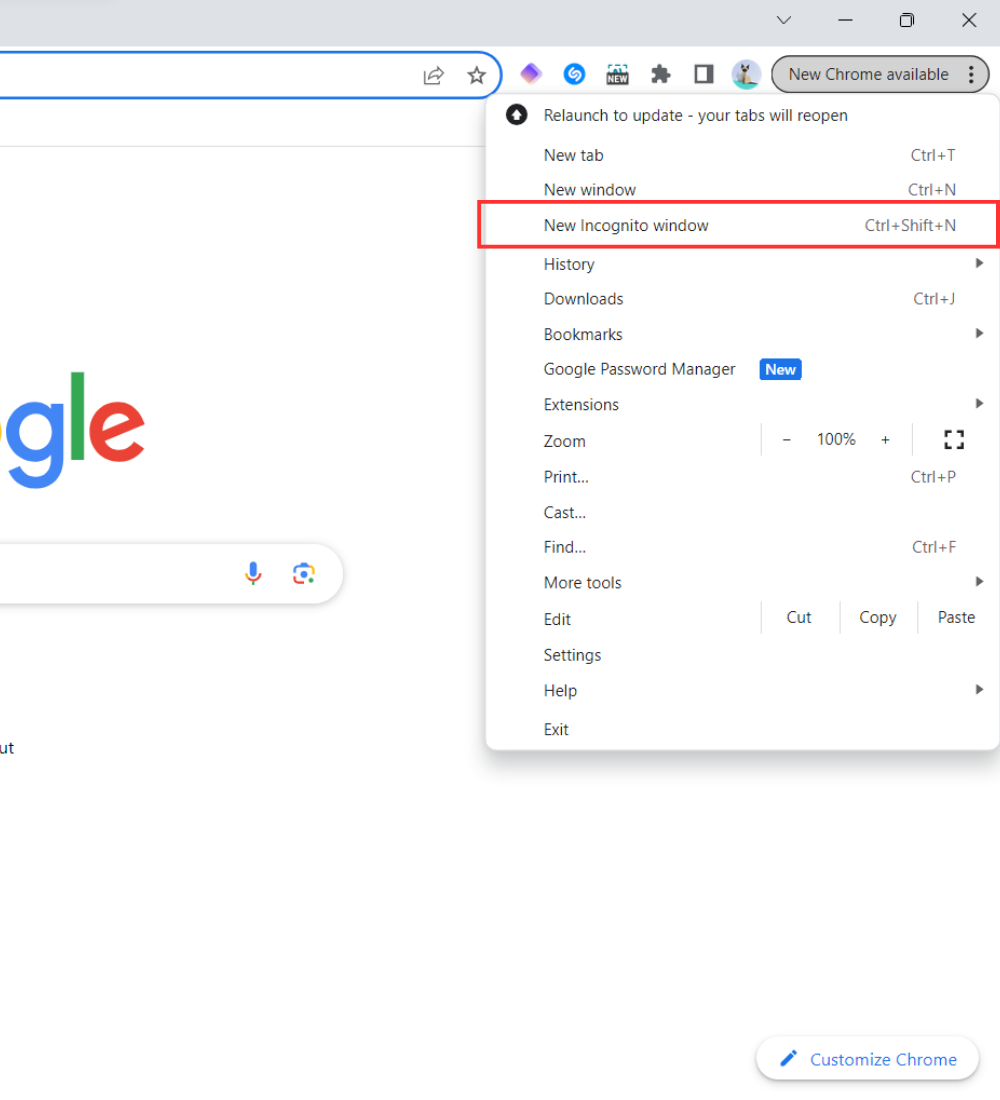Click the Customize Chrome button
Image resolution: width=1000 pixels, height=1100 pixels.
click(x=867, y=1059)
